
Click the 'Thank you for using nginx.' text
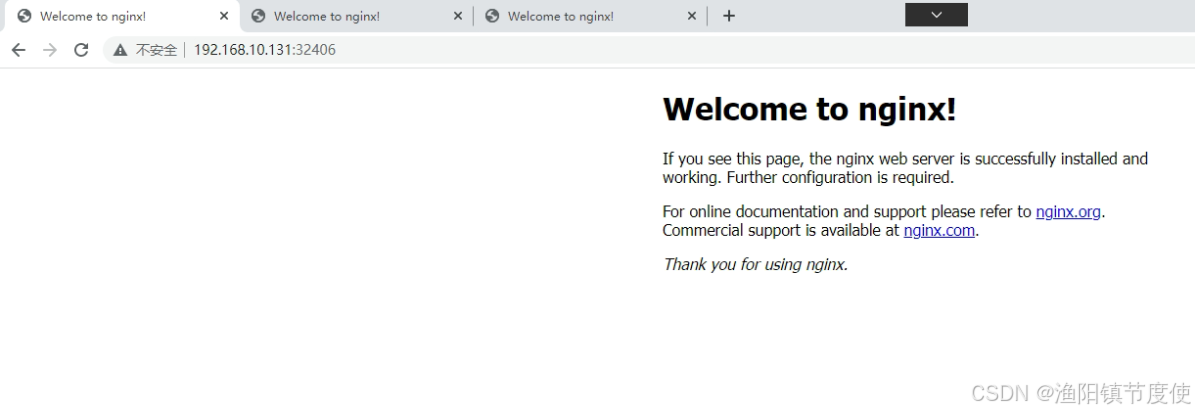click(x=755, y=264)
